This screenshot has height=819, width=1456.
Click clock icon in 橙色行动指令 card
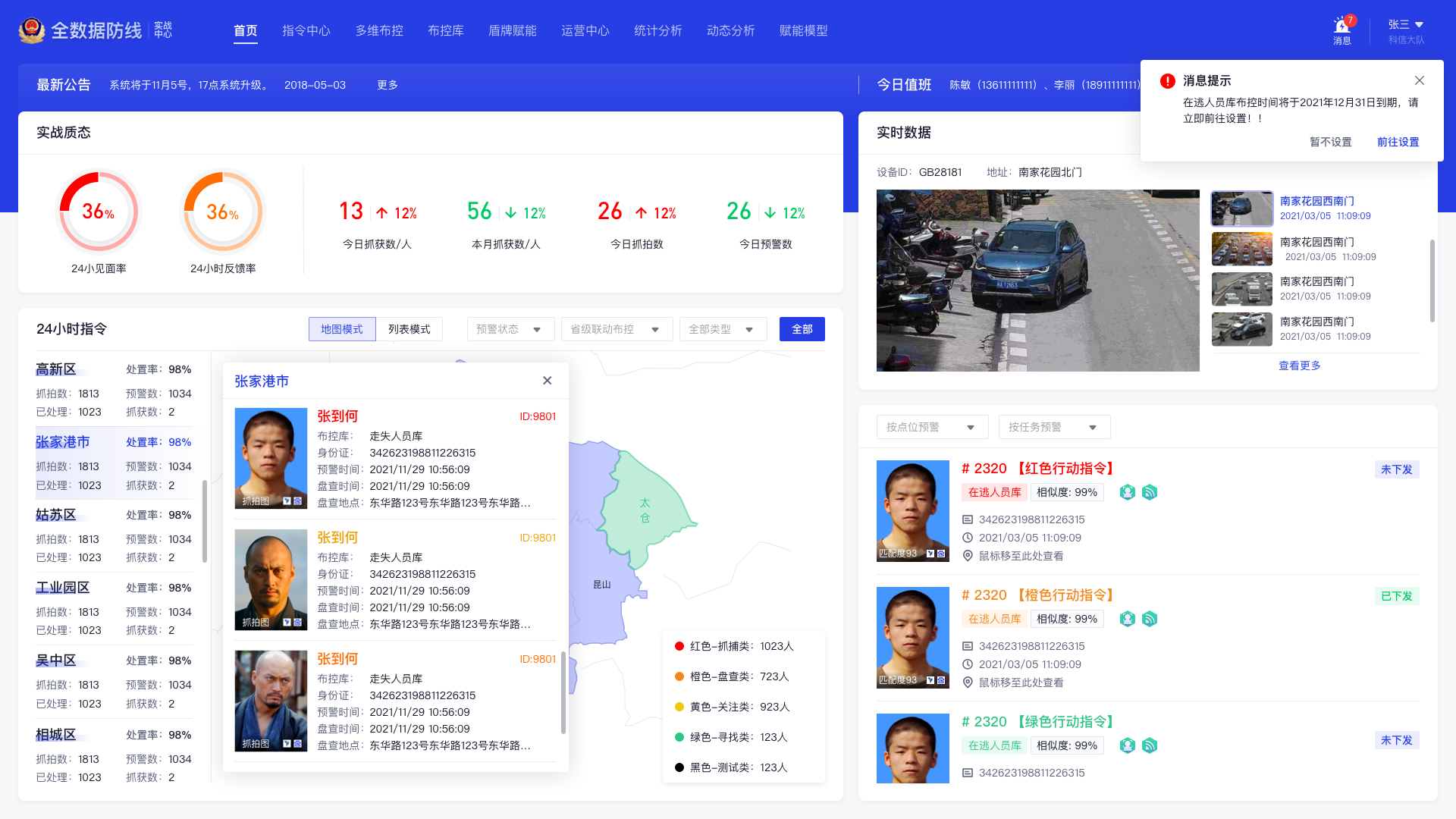click(968, 664)
